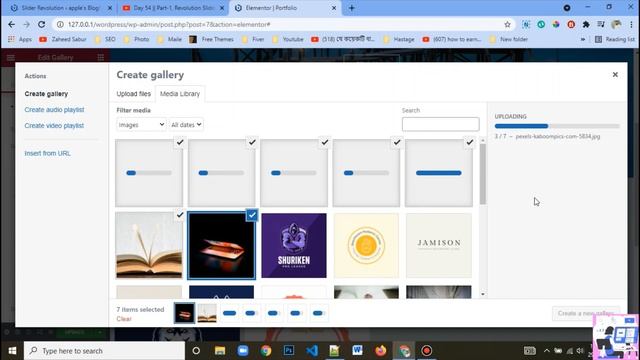Viewport: 640px width, 360px height.
Task: Open the Free Themes bookmark
Action: click(x=211, y=39)
